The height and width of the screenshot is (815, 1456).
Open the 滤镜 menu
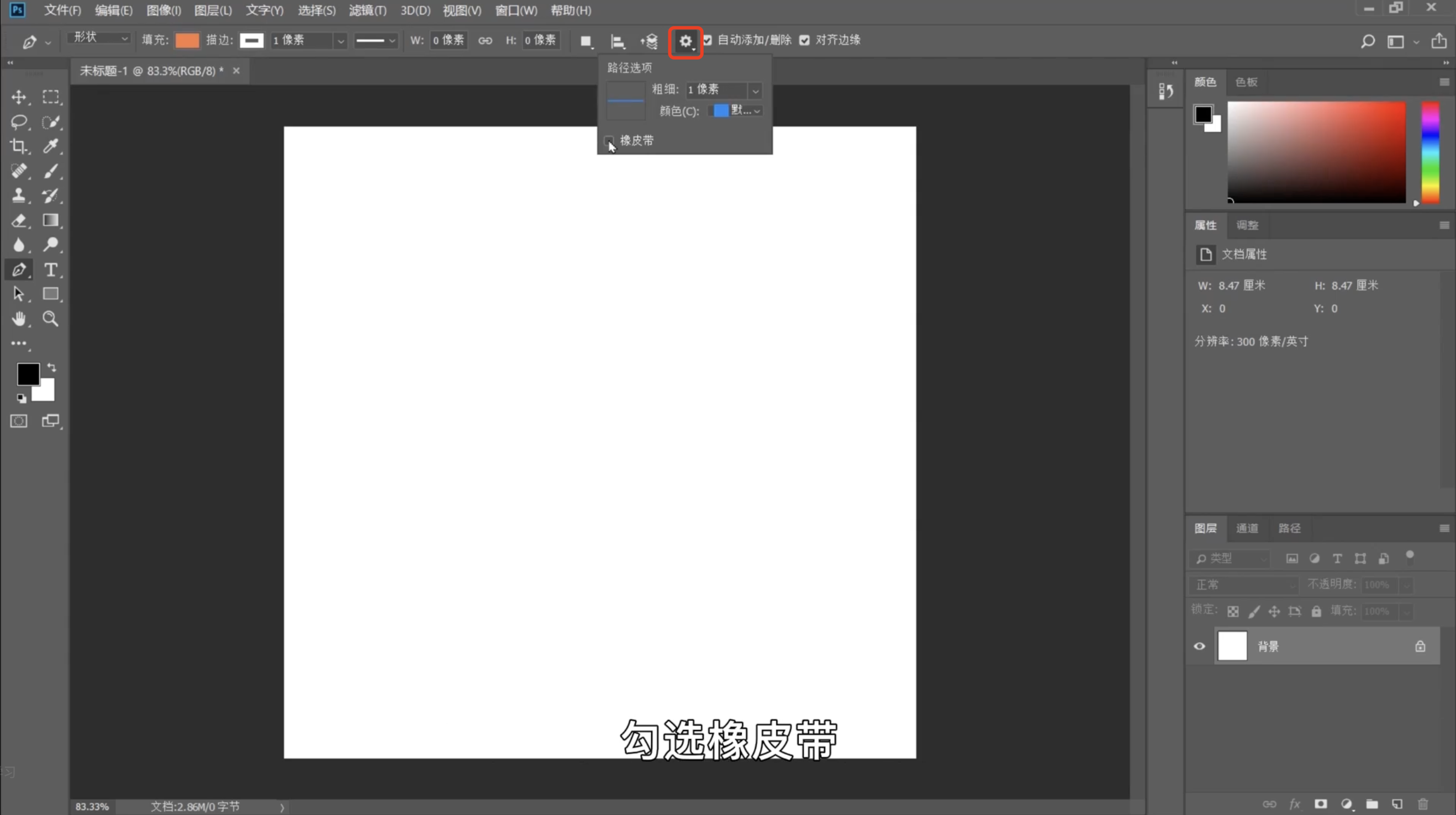click(x=367, y=10)
